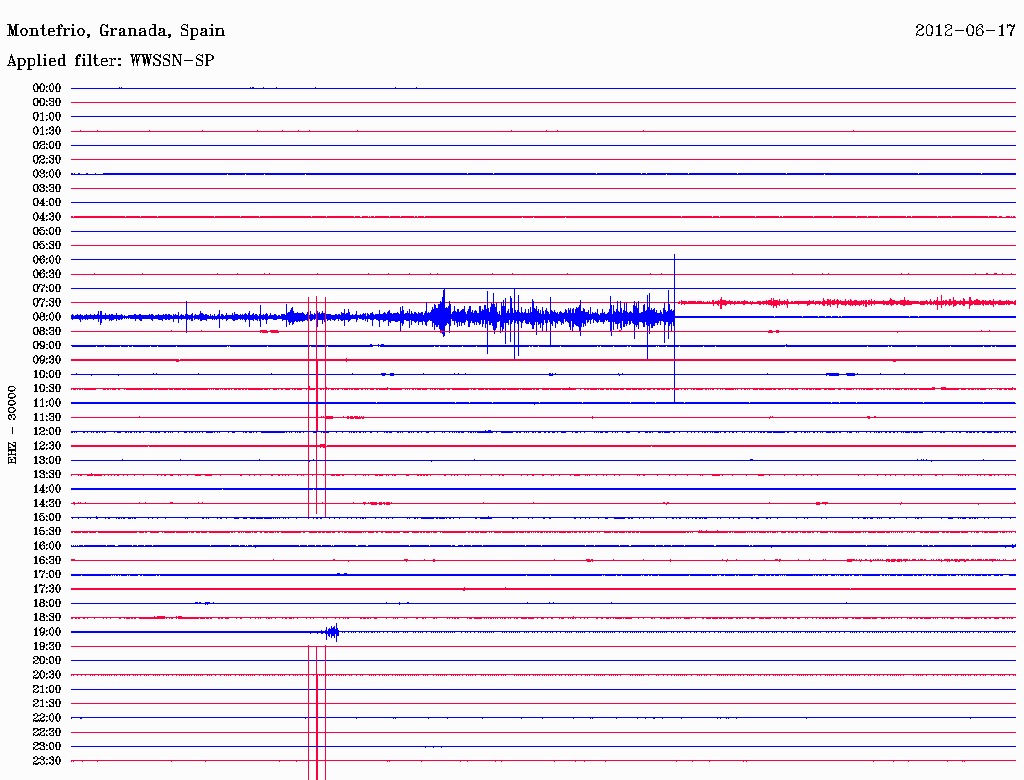Select the 02:00 time label
The width and height of the screenshot is (1024, 780).
point(47,146)
